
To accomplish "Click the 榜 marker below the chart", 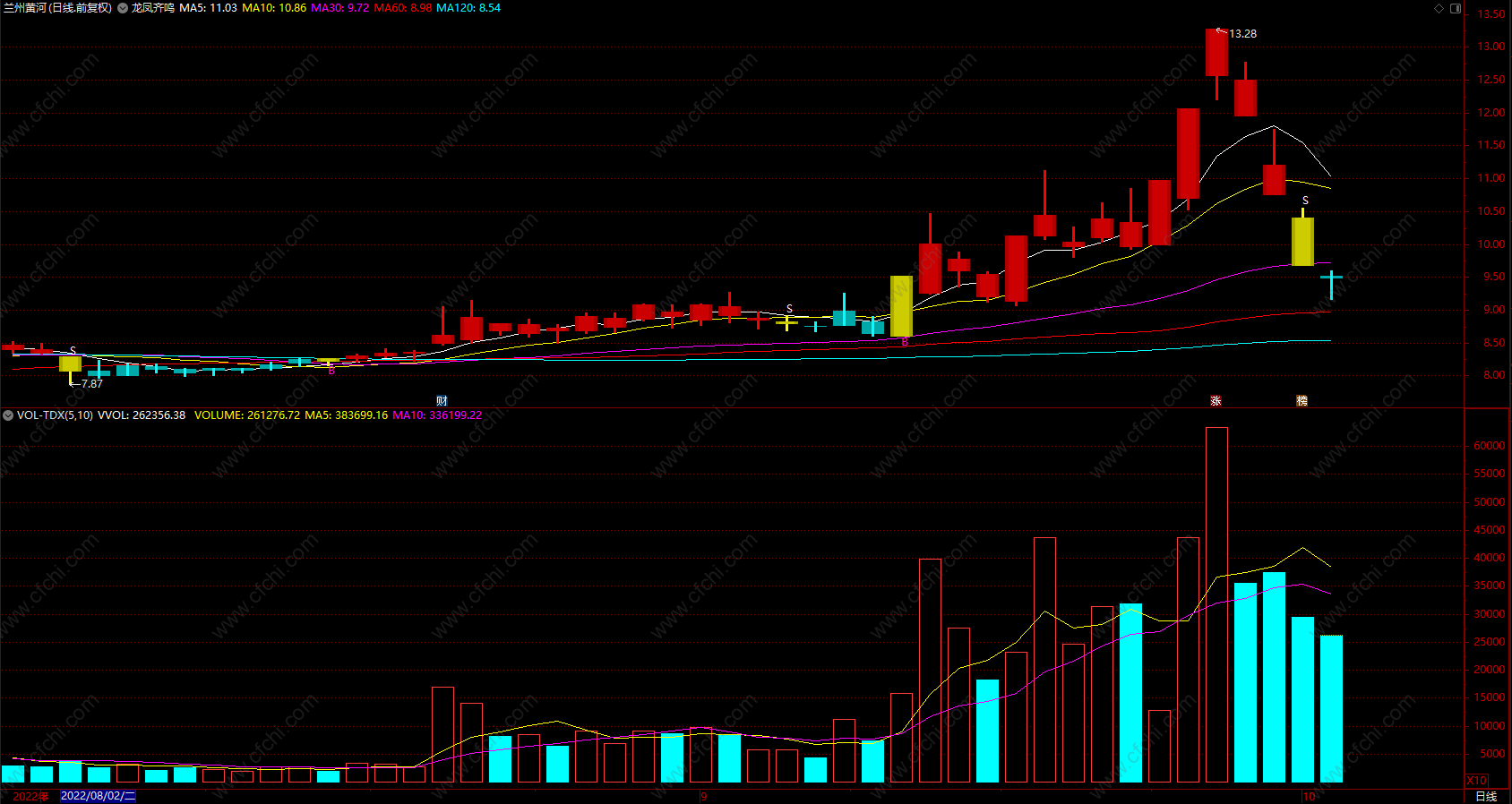I will click(1302, 400).
